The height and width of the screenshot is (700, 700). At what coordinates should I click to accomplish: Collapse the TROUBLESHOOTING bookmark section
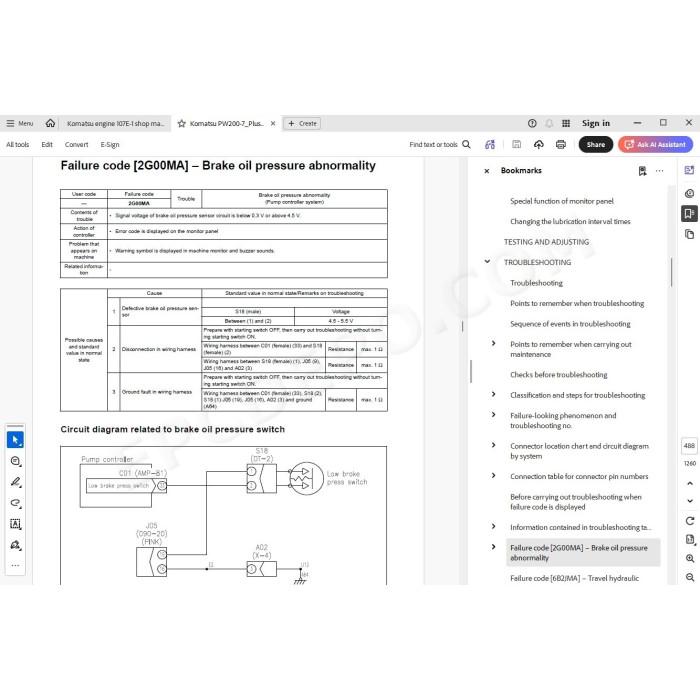[x=487, y=262]
